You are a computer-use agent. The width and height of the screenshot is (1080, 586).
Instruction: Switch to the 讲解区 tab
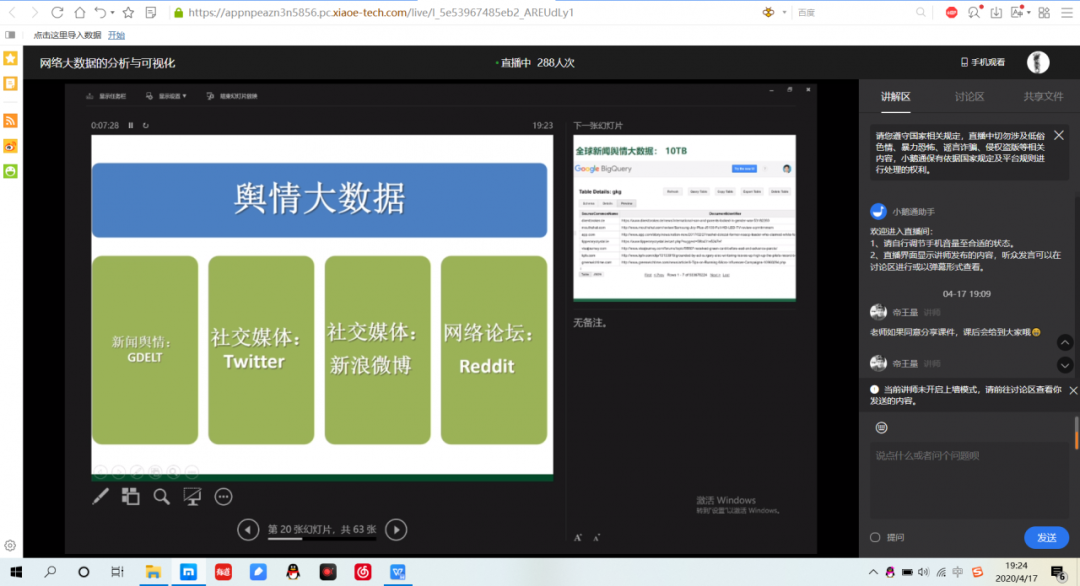click(x=895, y=97)
